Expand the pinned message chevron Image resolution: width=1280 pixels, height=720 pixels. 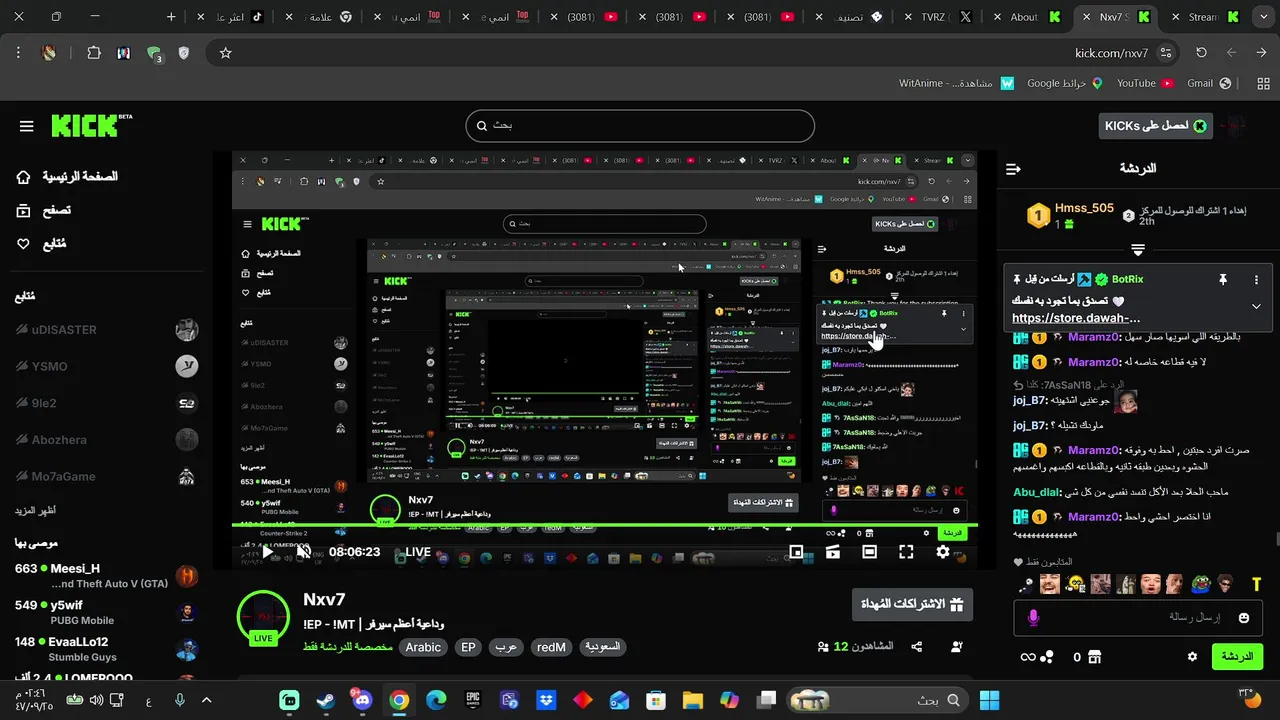(x=1256, y=307)
